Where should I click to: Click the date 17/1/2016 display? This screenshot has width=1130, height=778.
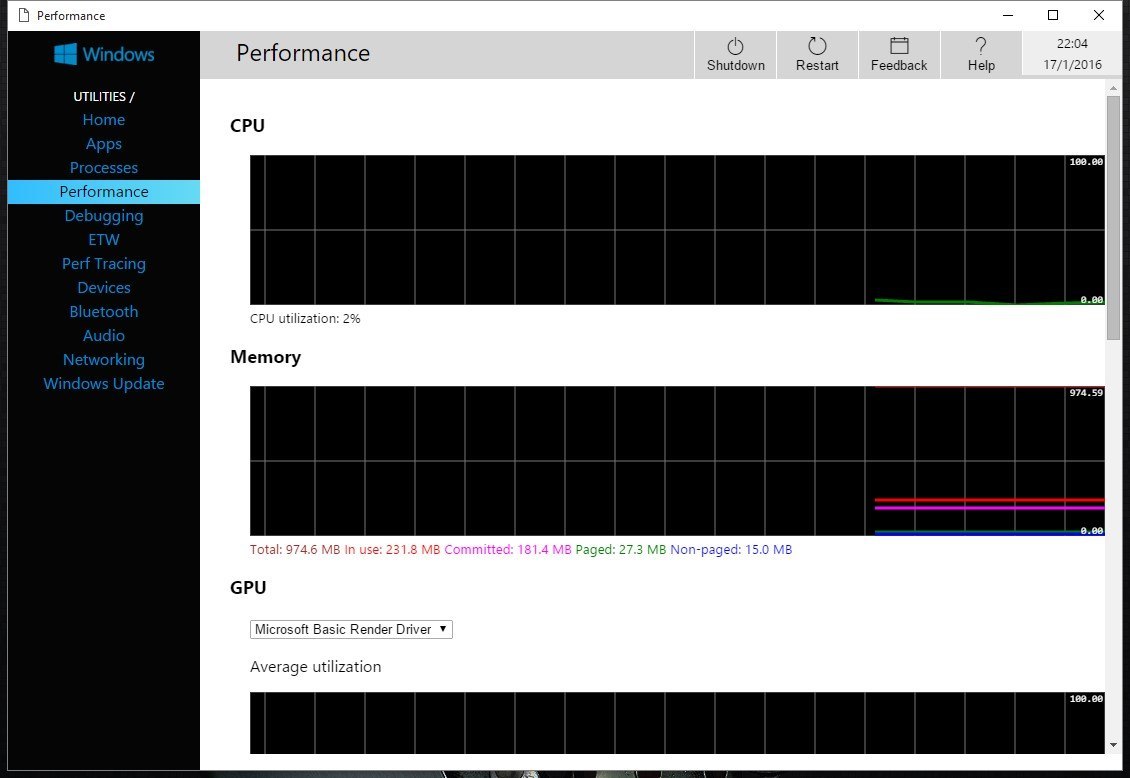1072,62
